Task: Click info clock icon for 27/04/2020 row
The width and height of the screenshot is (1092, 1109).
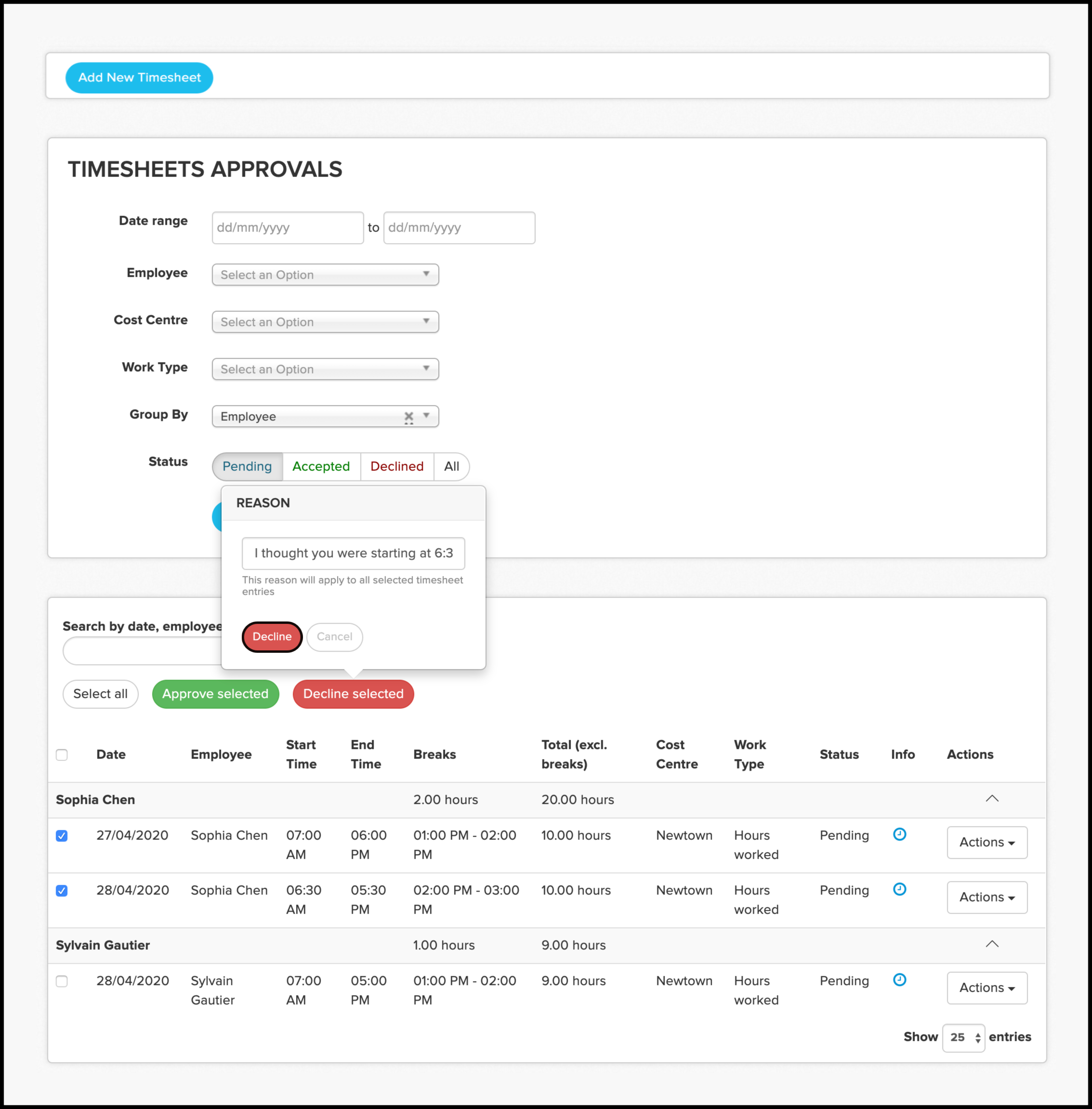Action: point(899,834)
